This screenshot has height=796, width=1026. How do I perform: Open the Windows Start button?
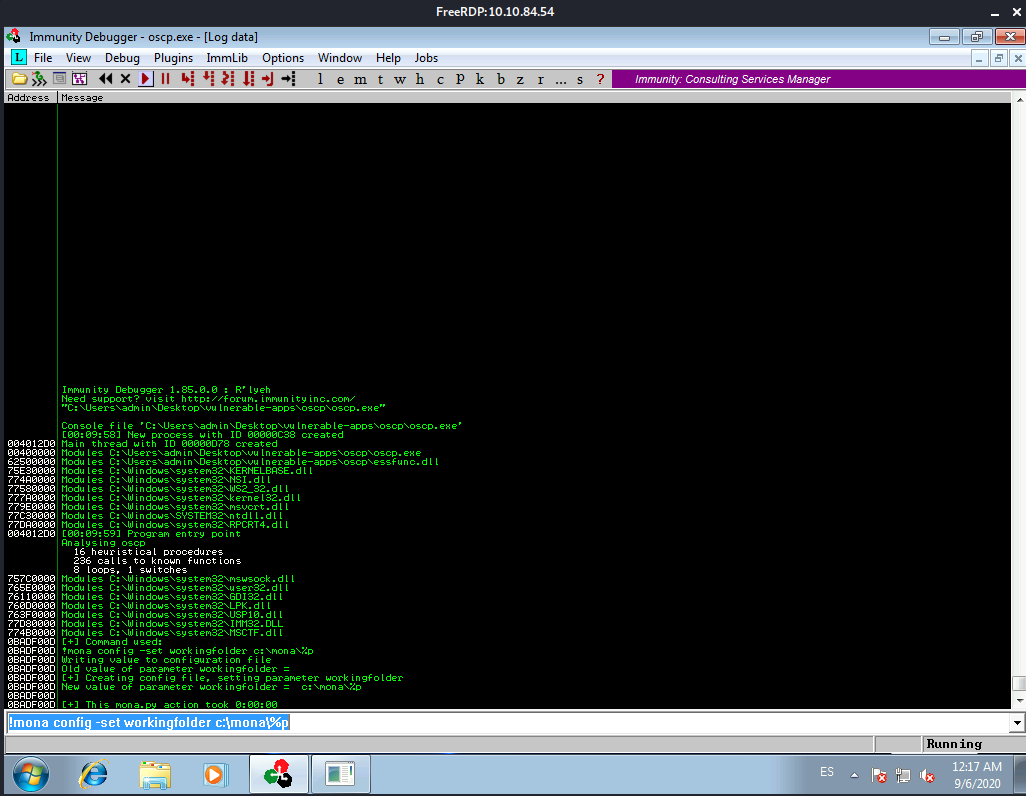pyautogui.click(x=30, y=775)
